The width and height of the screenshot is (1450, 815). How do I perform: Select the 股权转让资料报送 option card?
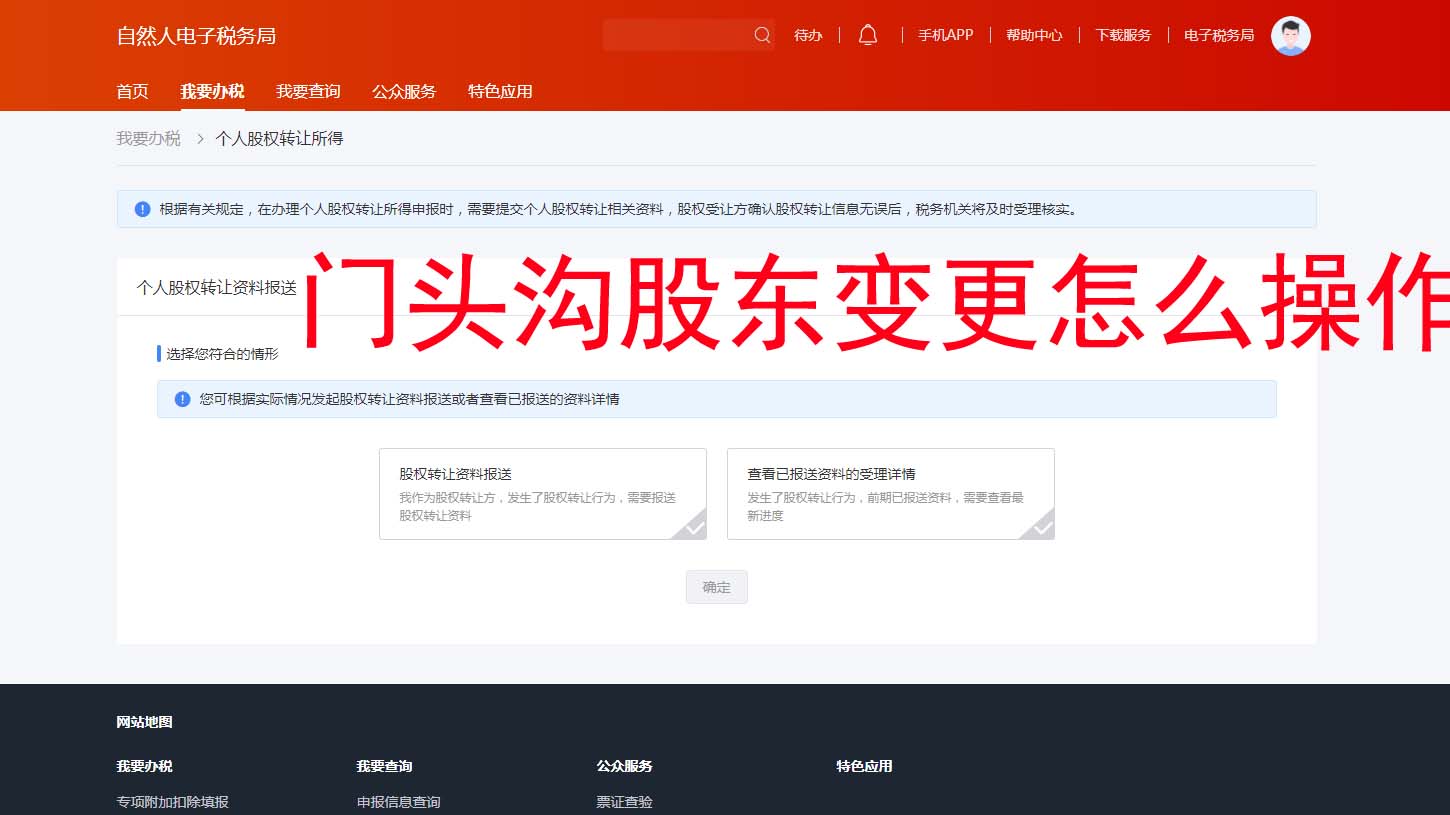pyautogui.click(x=543, y=493)
